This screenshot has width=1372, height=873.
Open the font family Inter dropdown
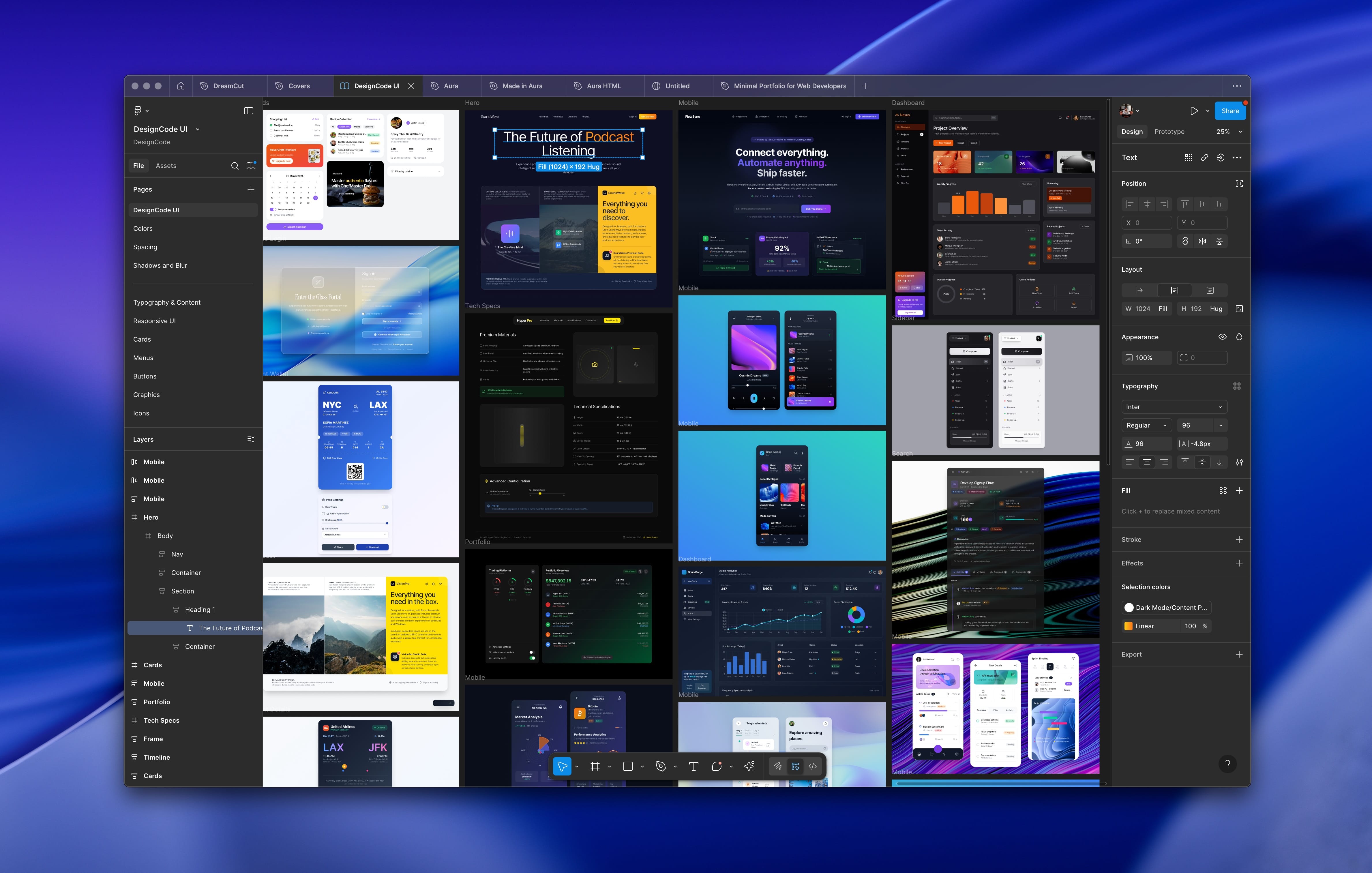(1174, 407)
